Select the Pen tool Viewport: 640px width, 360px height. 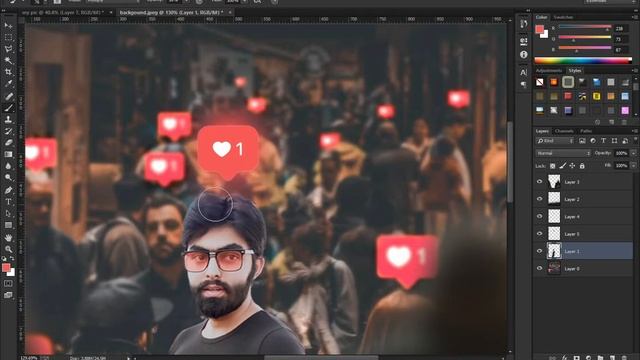pos(8,190)
